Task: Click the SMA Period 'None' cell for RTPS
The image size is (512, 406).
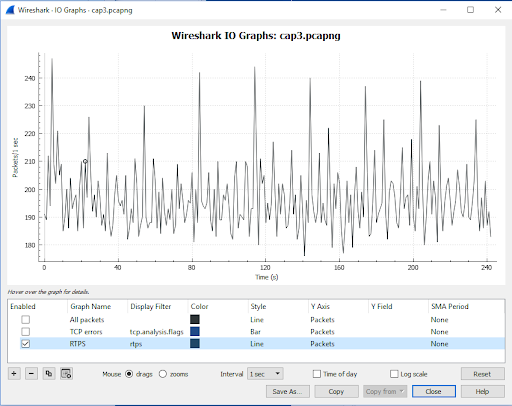Action: (439, 344)
